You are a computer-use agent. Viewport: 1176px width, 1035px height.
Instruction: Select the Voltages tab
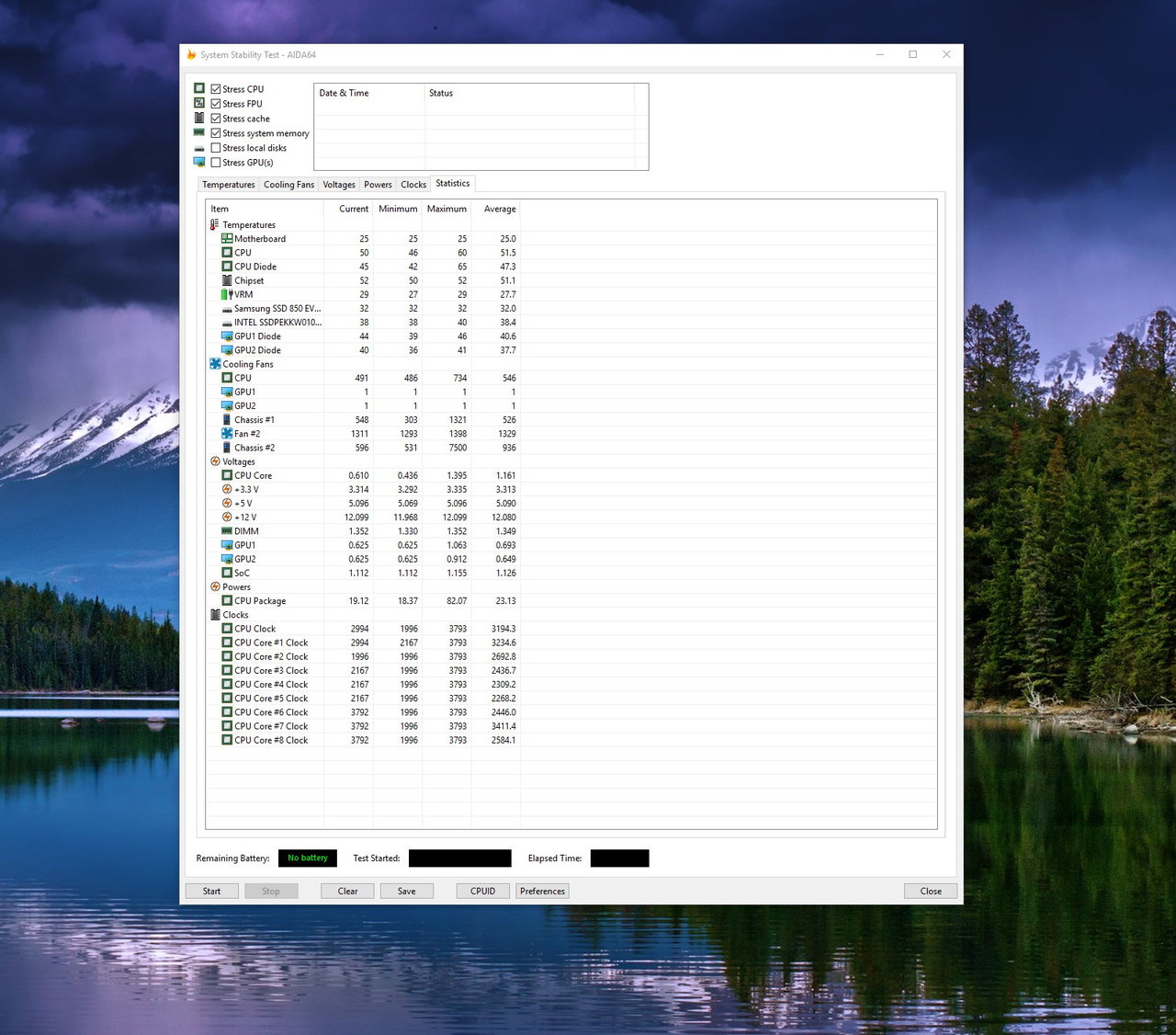[x=339, y=185]
